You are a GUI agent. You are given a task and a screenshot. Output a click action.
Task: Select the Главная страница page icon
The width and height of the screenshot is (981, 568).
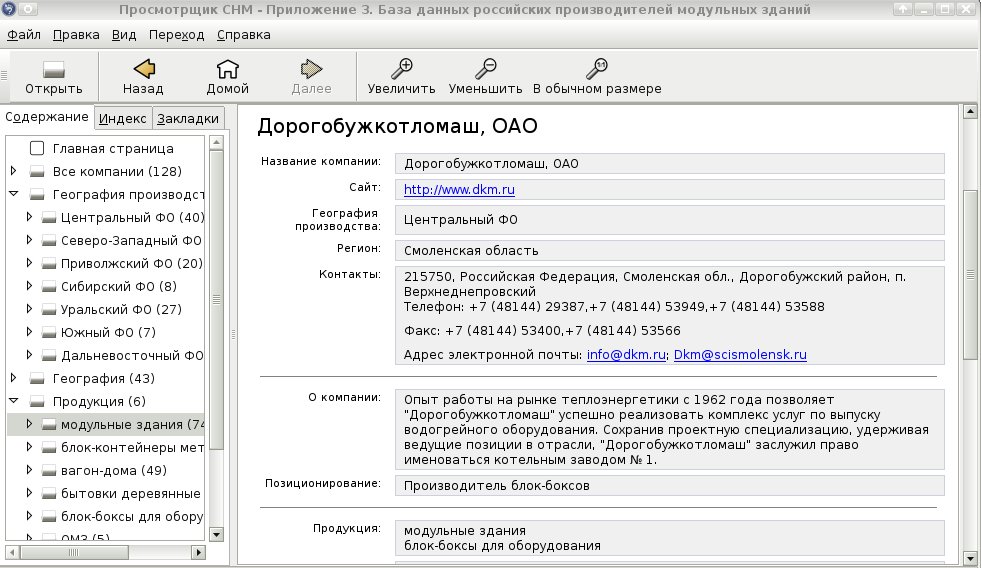click(37, 148)
